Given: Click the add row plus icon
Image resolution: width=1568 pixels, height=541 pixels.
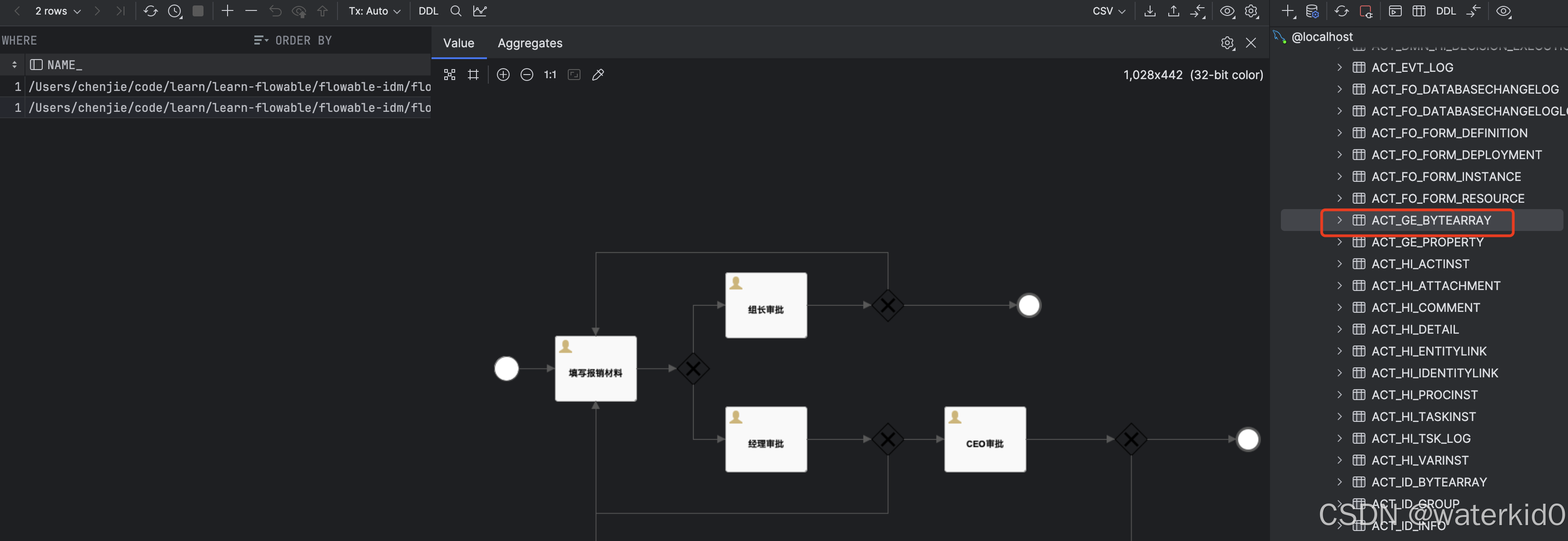Looking at the screenshot, I should [x=227, y=11].
